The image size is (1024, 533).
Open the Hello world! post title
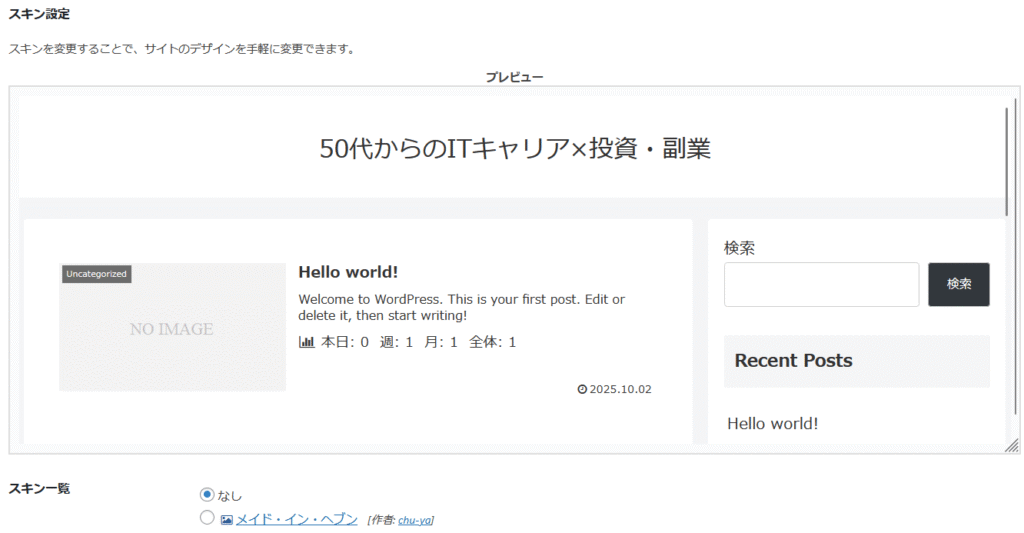[348, 272]
